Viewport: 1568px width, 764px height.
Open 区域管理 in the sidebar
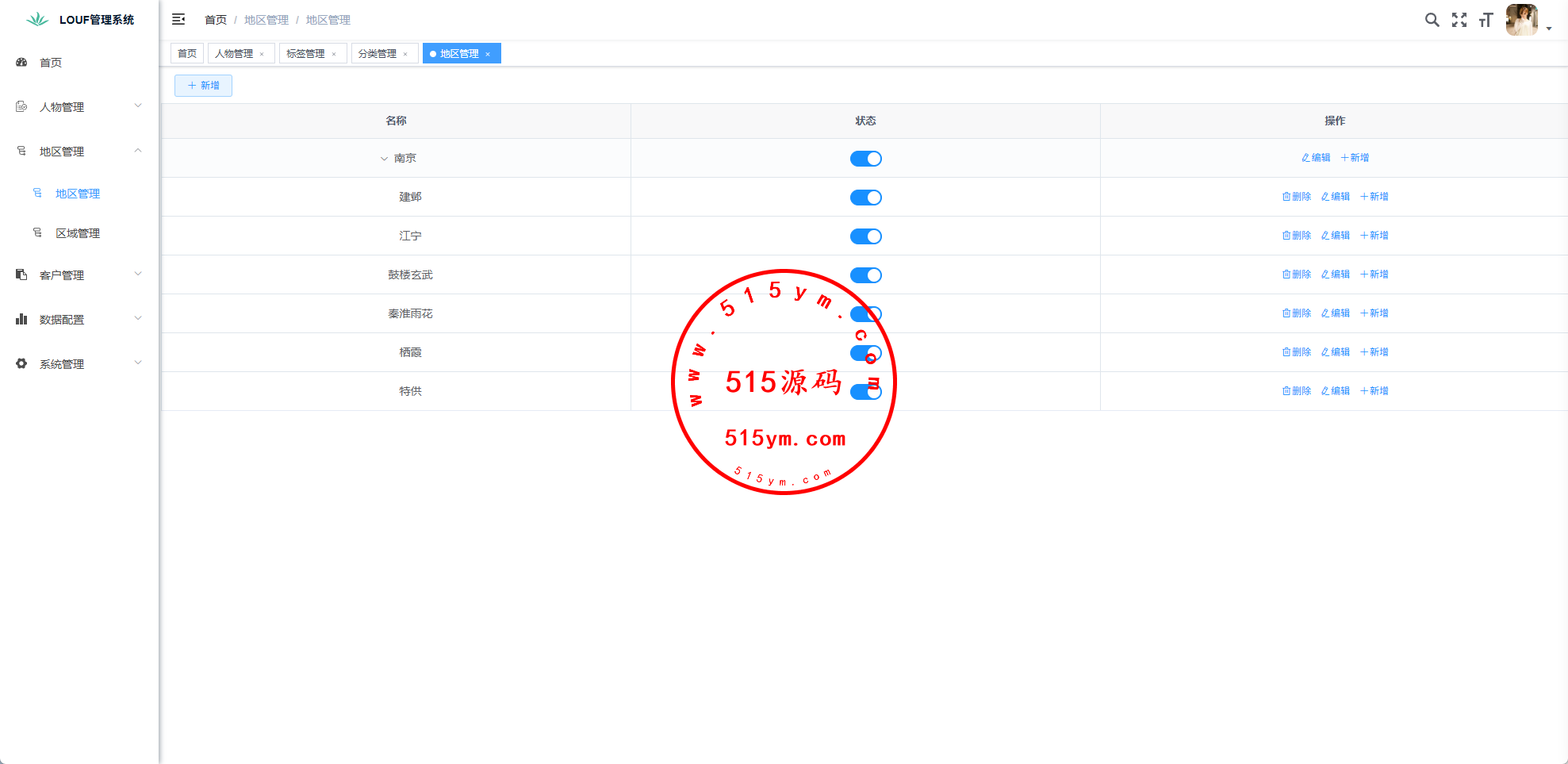point(78,233)
